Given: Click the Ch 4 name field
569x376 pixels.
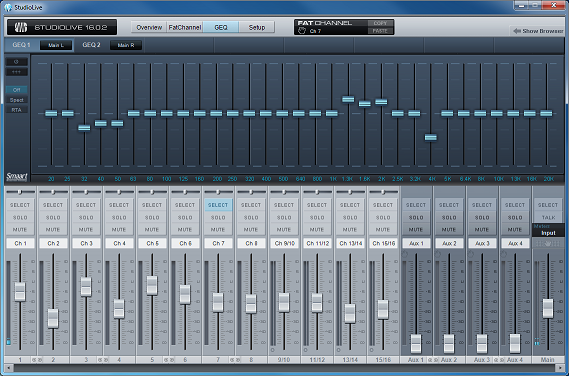Looking at the screenshot, I should [119, 243].
